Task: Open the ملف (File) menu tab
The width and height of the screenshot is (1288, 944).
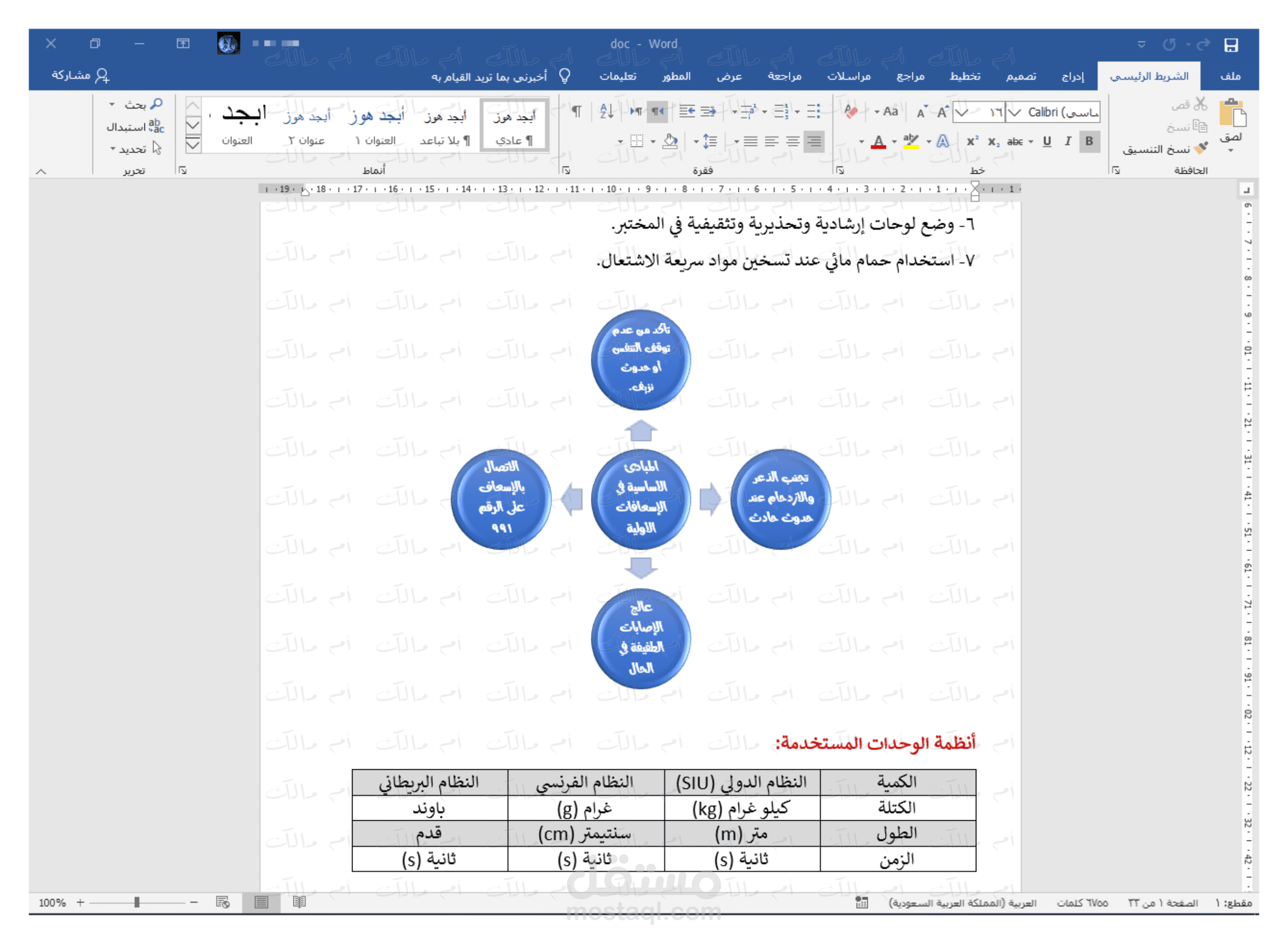Action: click(1230, 76)
